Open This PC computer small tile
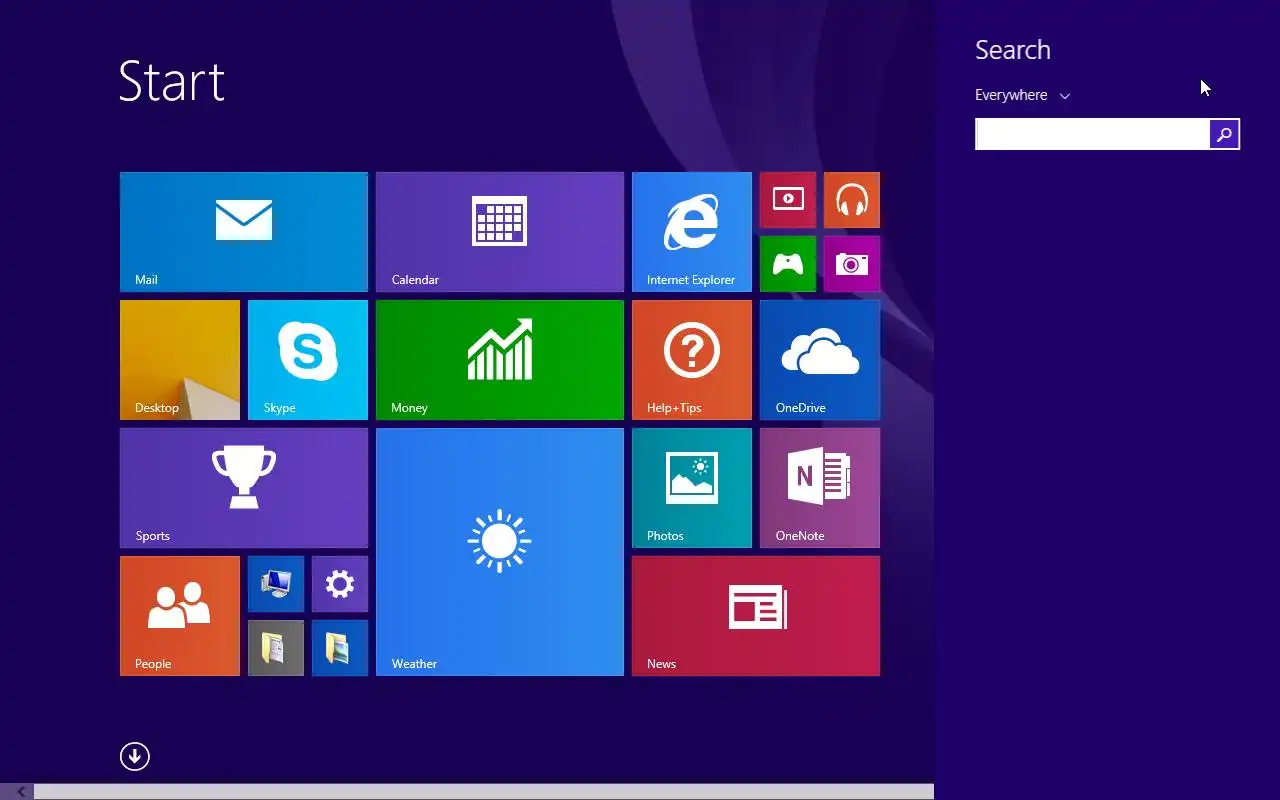Image resolution: width=1280 pixels, height=800 pixels. tap(276, 584)
